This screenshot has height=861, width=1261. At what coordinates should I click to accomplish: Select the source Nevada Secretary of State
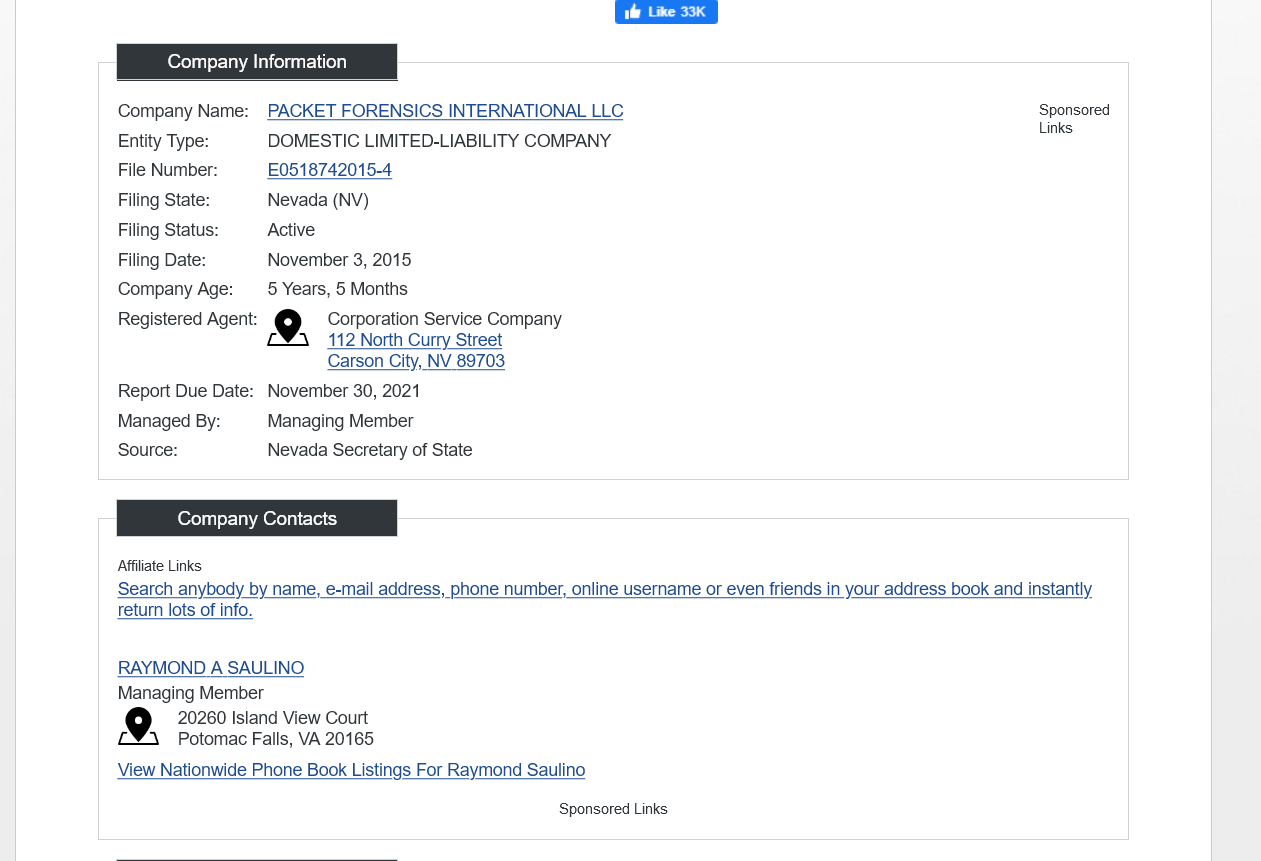point(370,450)
